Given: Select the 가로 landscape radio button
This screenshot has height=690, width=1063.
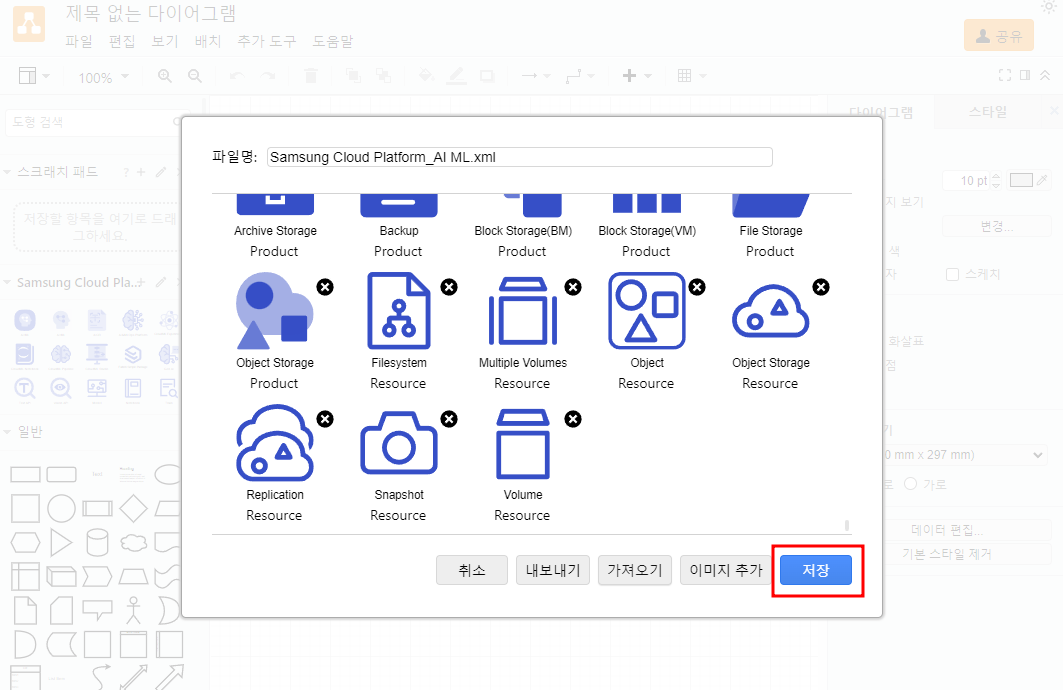Looking at the screenshot, I should pyautogui.click(x=910, y=484).
